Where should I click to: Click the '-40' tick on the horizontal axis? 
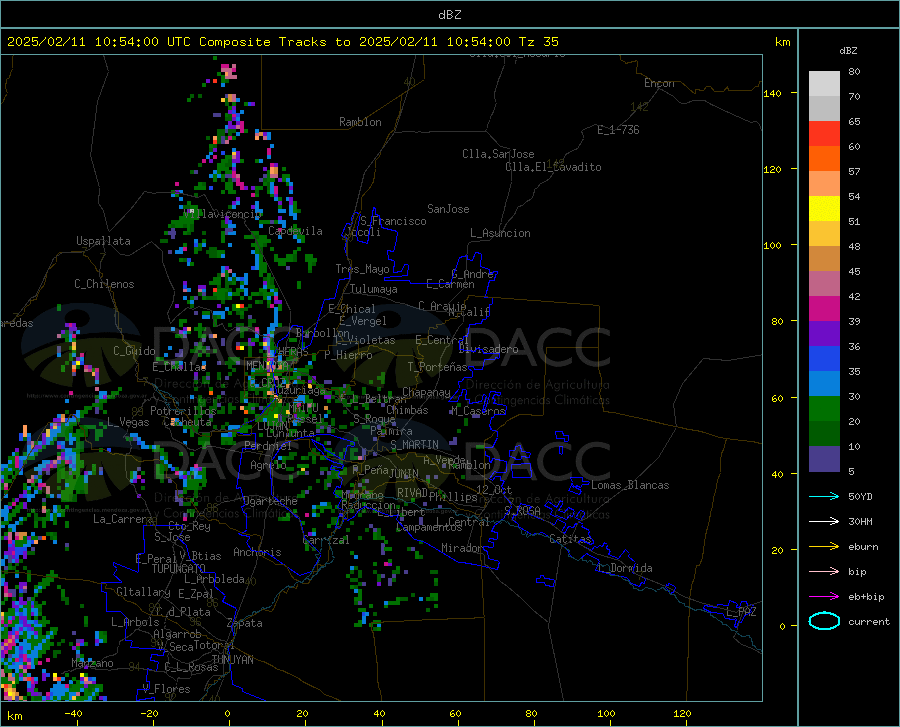[x=73, y=713]
